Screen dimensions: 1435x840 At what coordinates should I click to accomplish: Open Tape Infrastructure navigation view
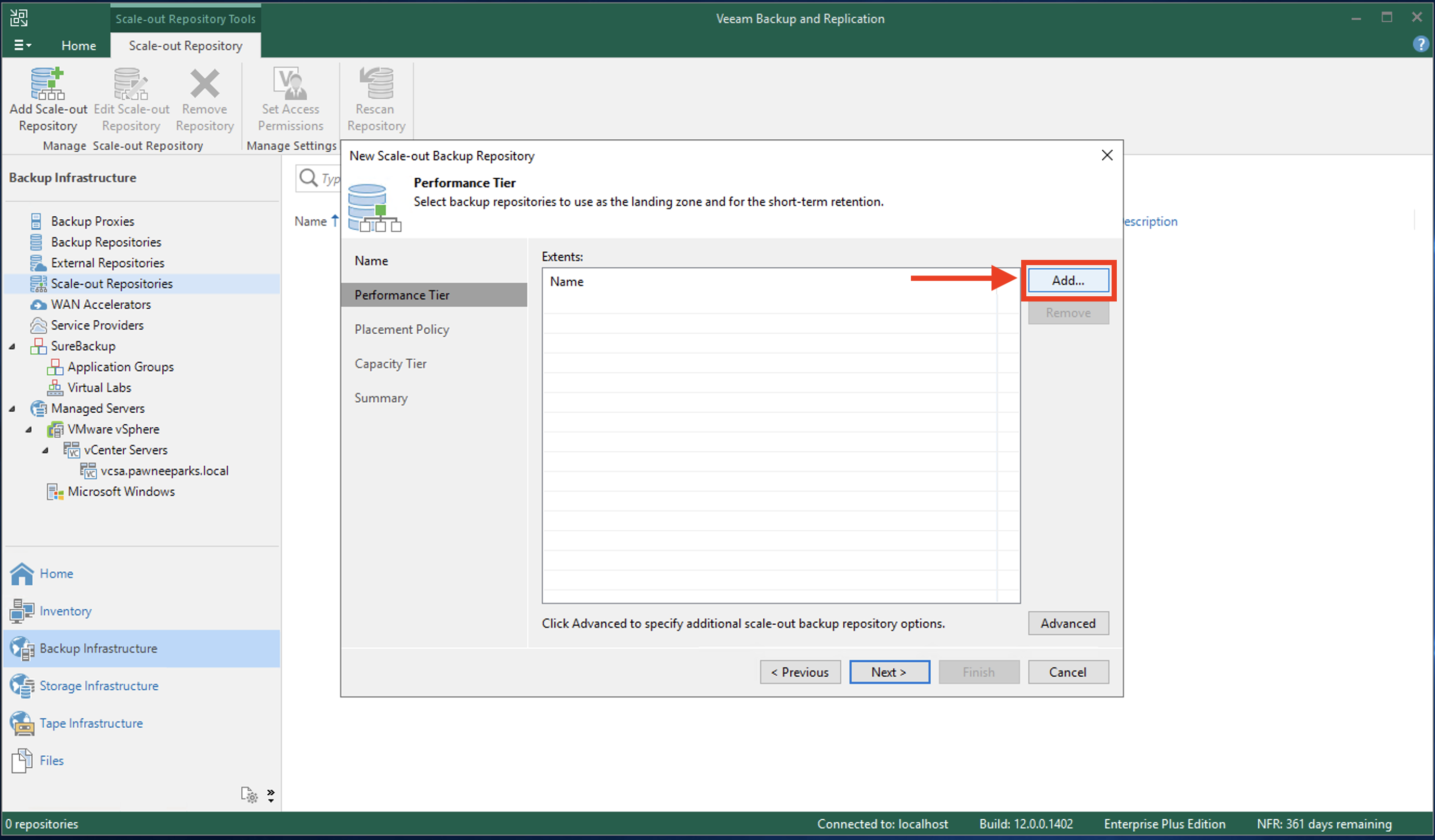pos(91,723)
